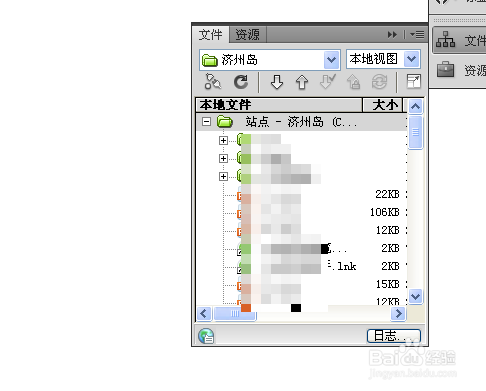Image resolution: width=486 pixels, height=391 pixels.
Task: Click the Synchronize icon
Action: click(x=379, y=82)
